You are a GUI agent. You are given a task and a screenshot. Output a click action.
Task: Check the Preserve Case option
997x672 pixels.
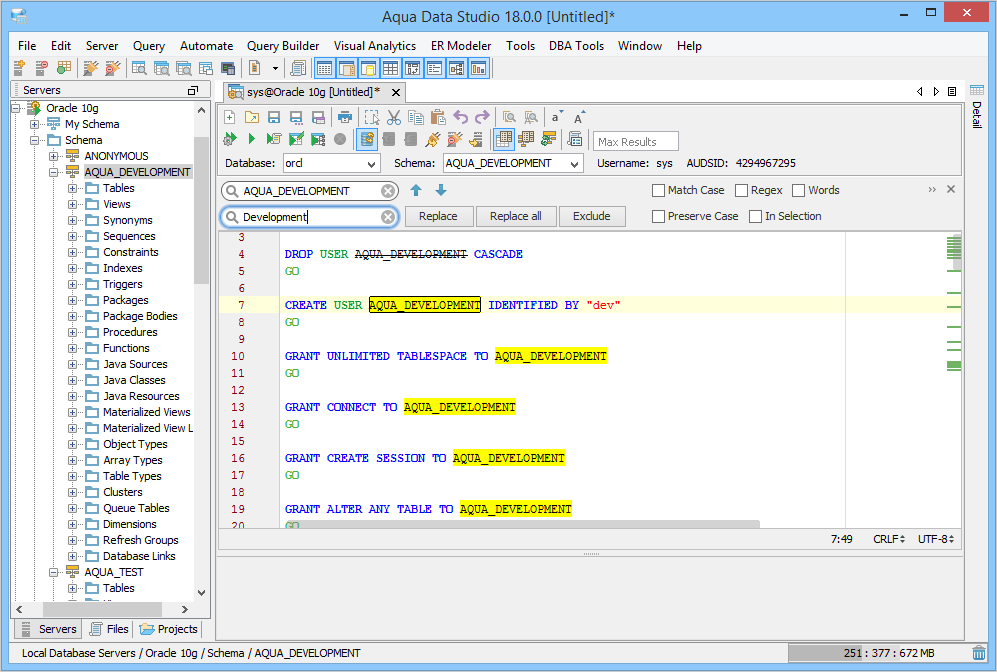658,216
